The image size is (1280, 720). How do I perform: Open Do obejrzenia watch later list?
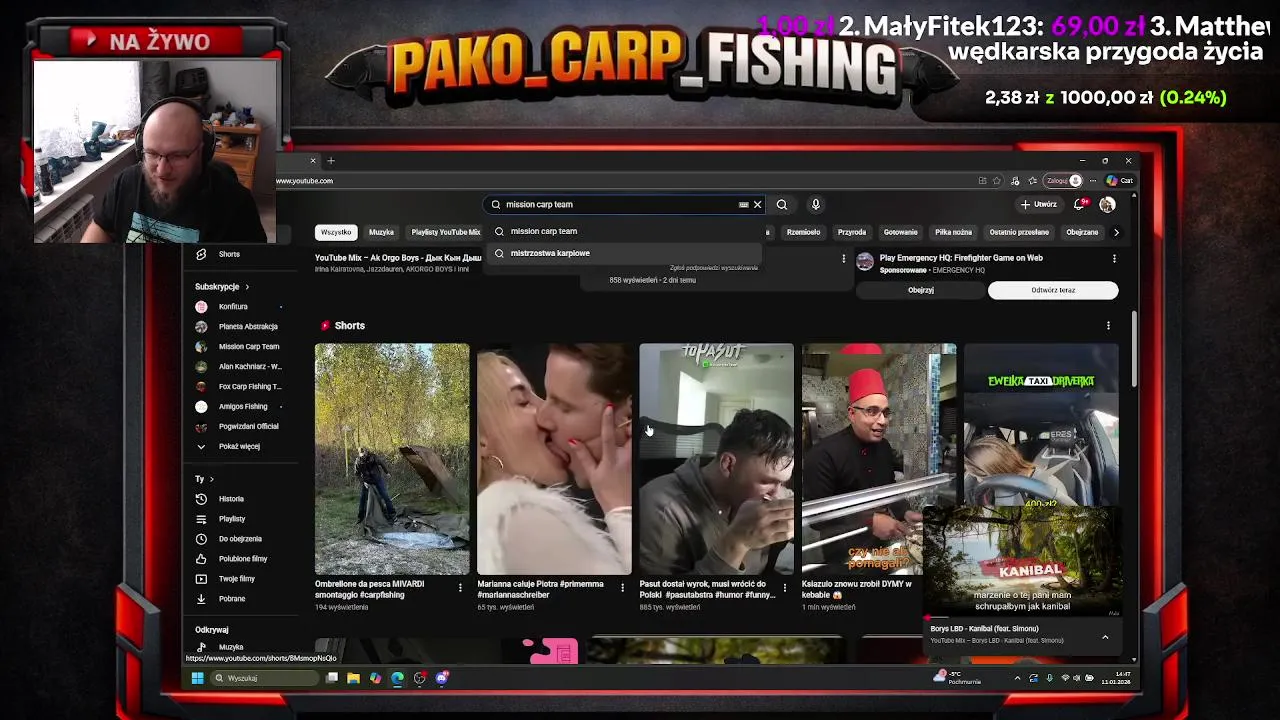(240, 539)
